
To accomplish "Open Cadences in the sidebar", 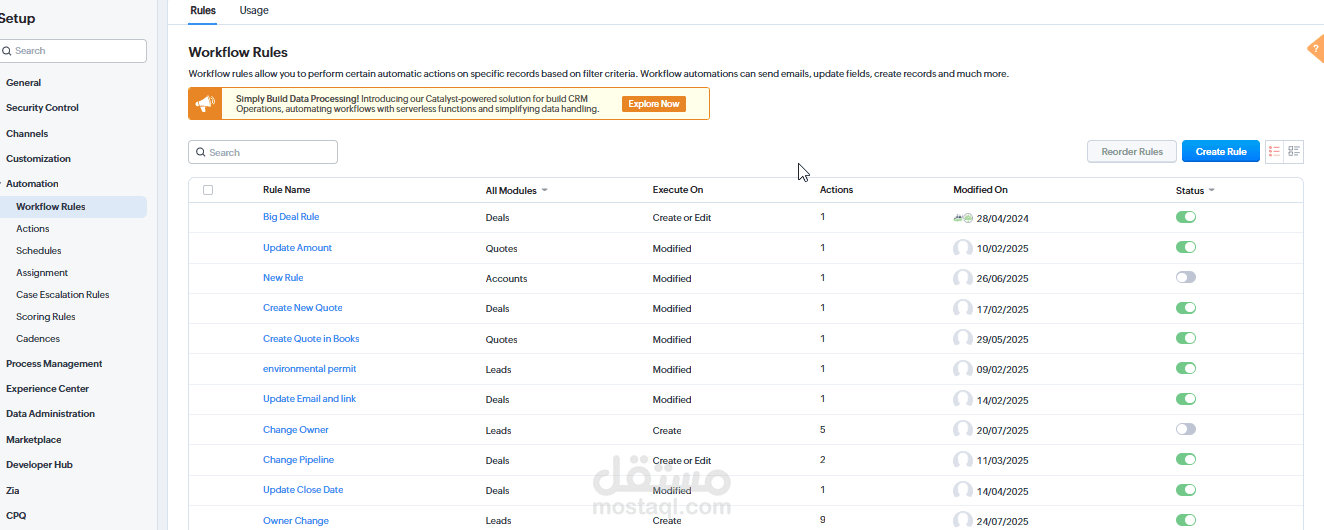I will (38, 339).
